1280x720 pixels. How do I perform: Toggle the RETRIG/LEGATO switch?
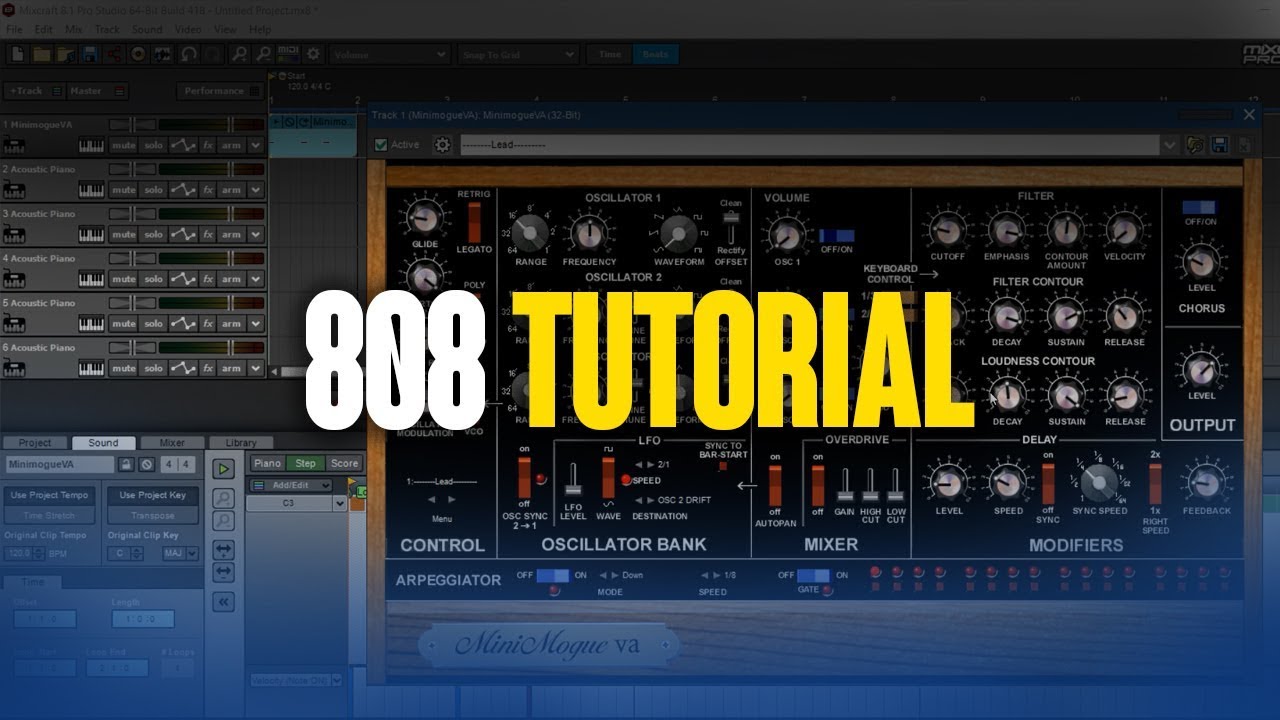[x=474, y=222]
